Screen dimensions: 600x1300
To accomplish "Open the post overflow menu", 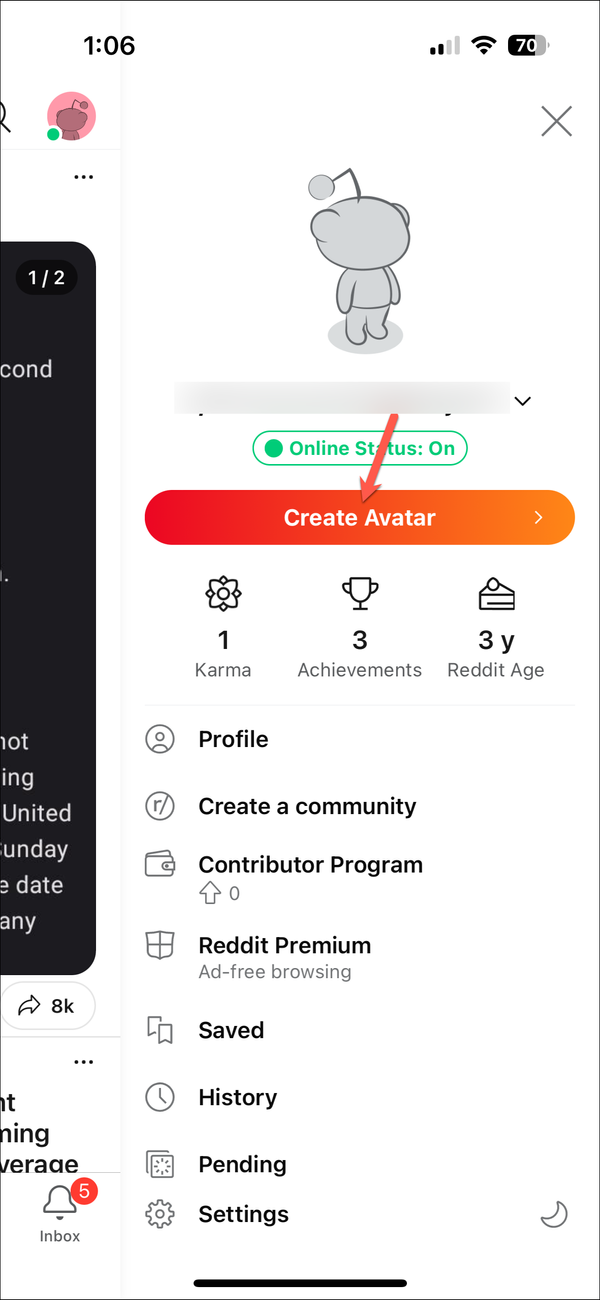I will [84, 176].
